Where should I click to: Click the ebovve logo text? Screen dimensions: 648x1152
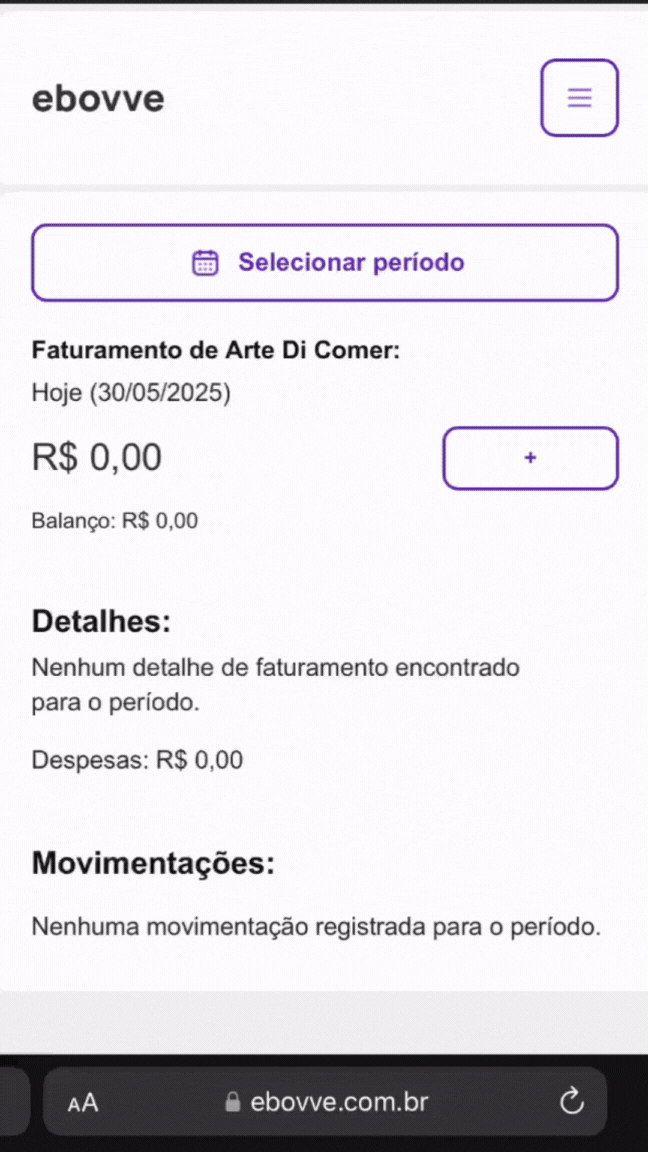pyautogui.click(x=97, y=97)
